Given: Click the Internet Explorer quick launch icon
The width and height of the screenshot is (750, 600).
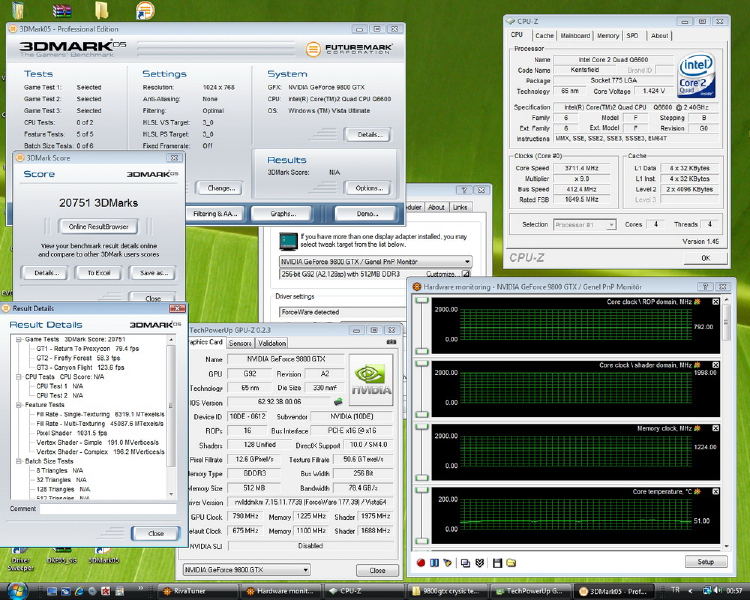Looking at the screenshot, I should pyautogui.click(x=79, y=591).
